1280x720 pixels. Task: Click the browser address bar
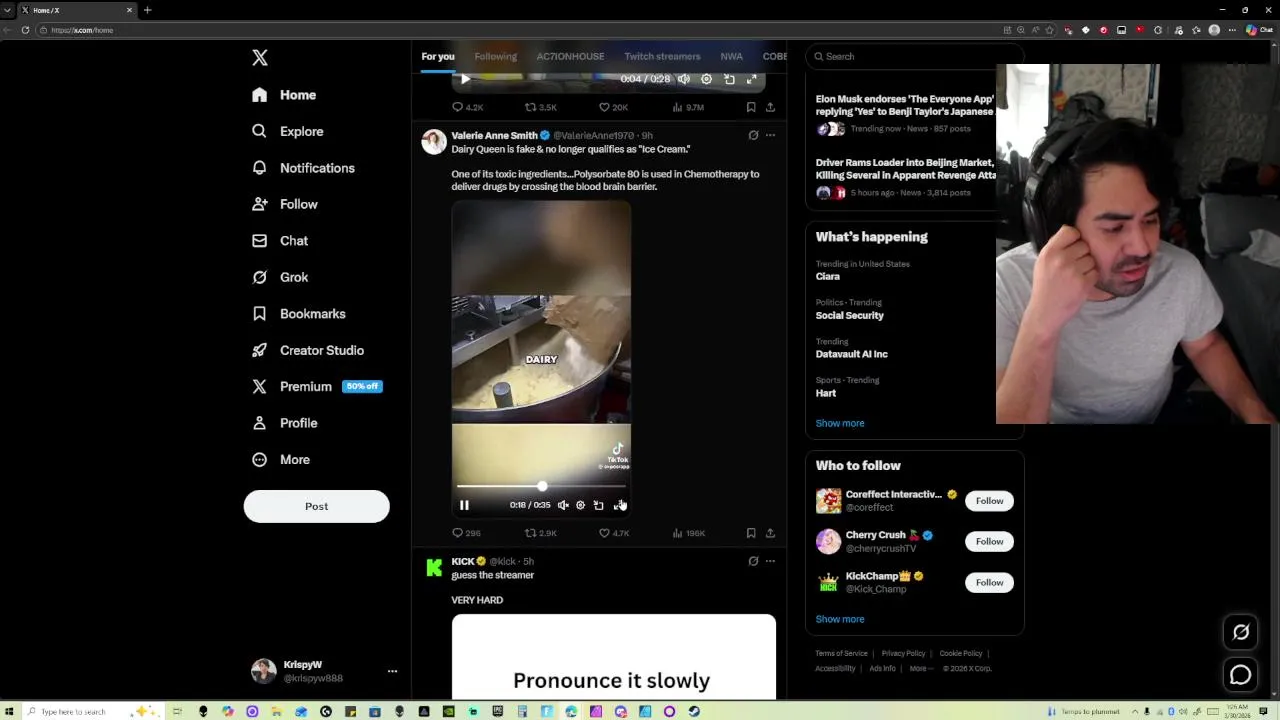point(520,30)
